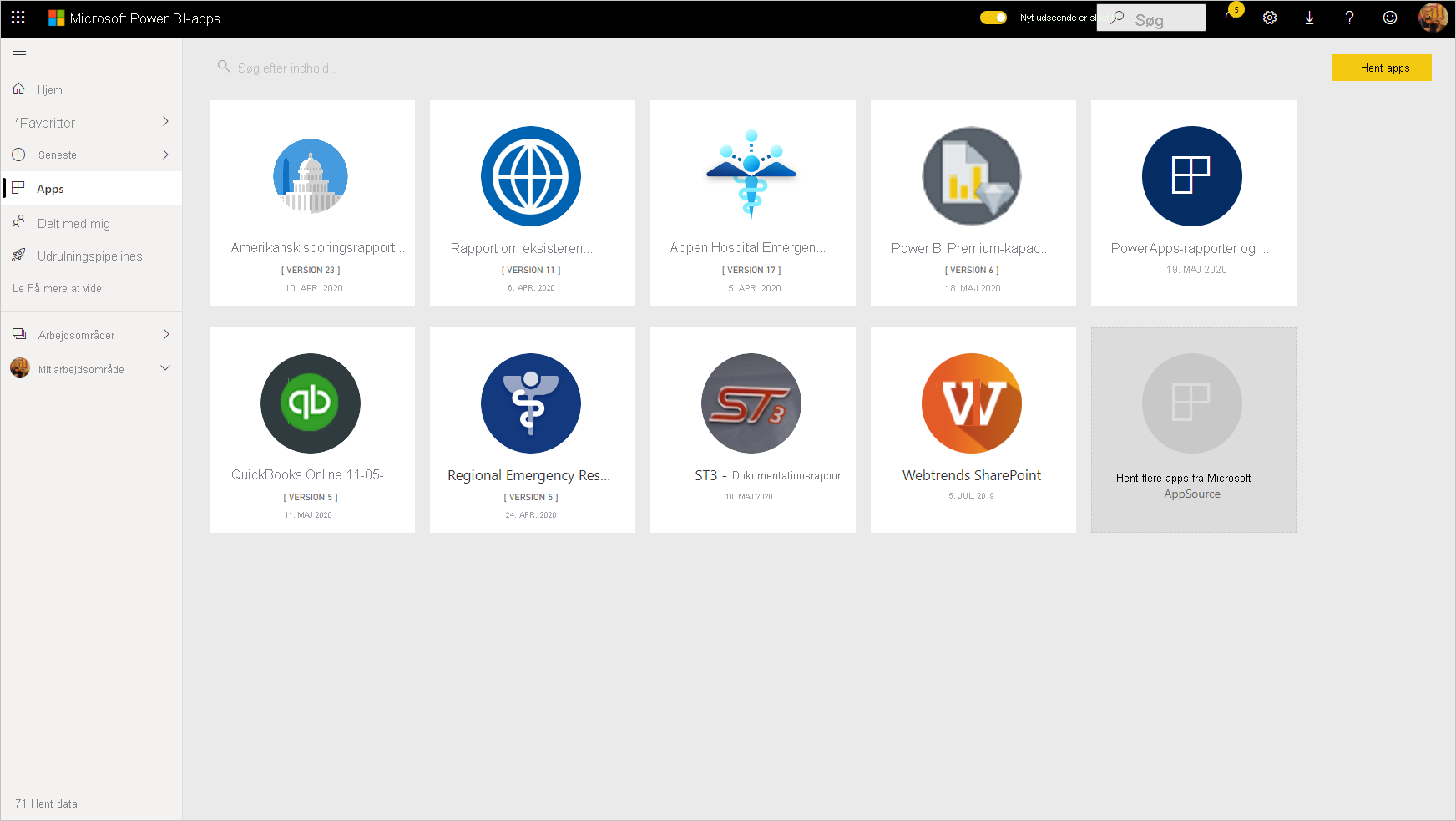Click the Webtrends SharePoint title text
Screen dimensions: 1456x821
(972, 475)
